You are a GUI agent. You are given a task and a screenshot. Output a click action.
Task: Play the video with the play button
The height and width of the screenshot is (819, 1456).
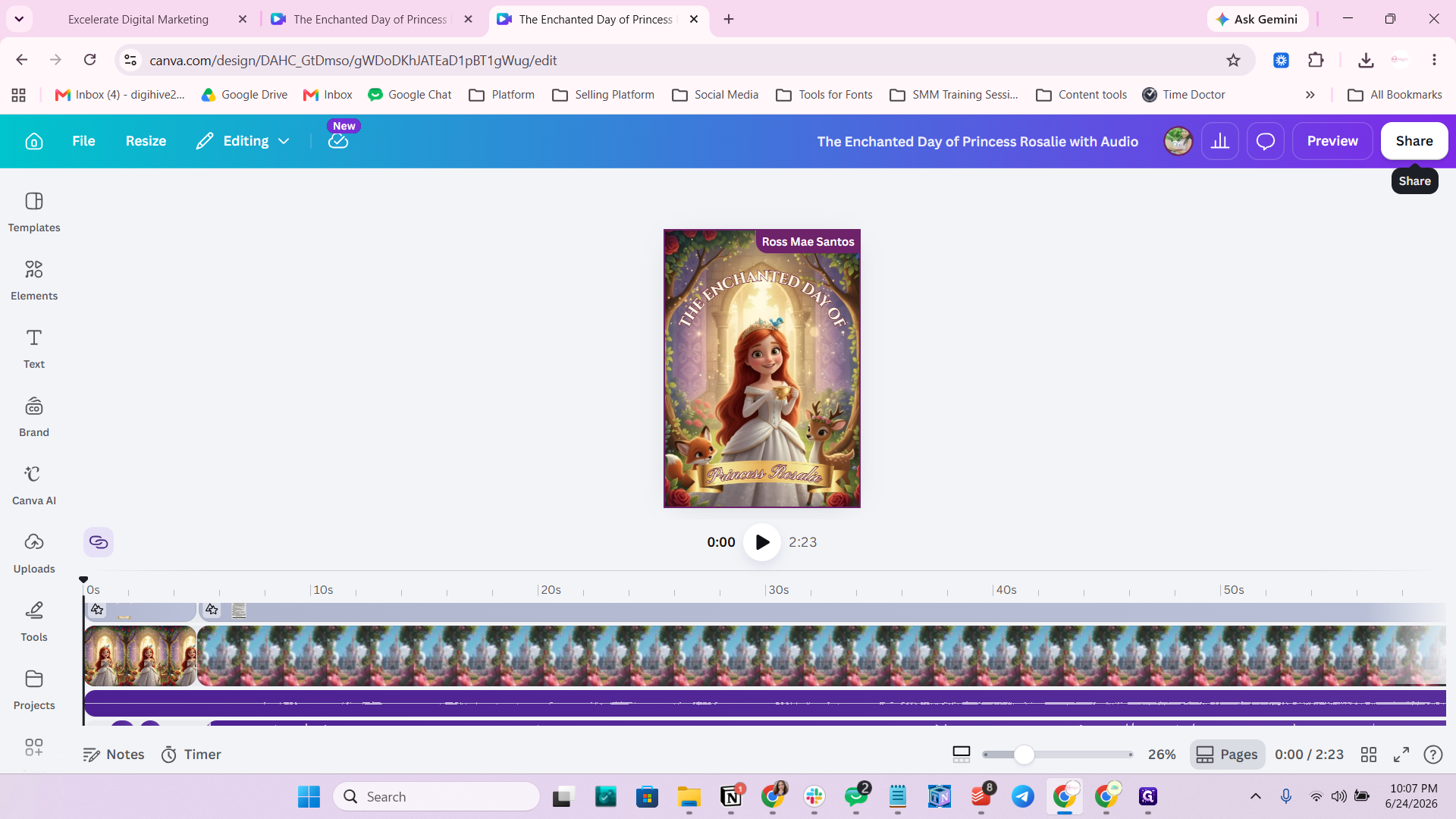coord(762,542)
